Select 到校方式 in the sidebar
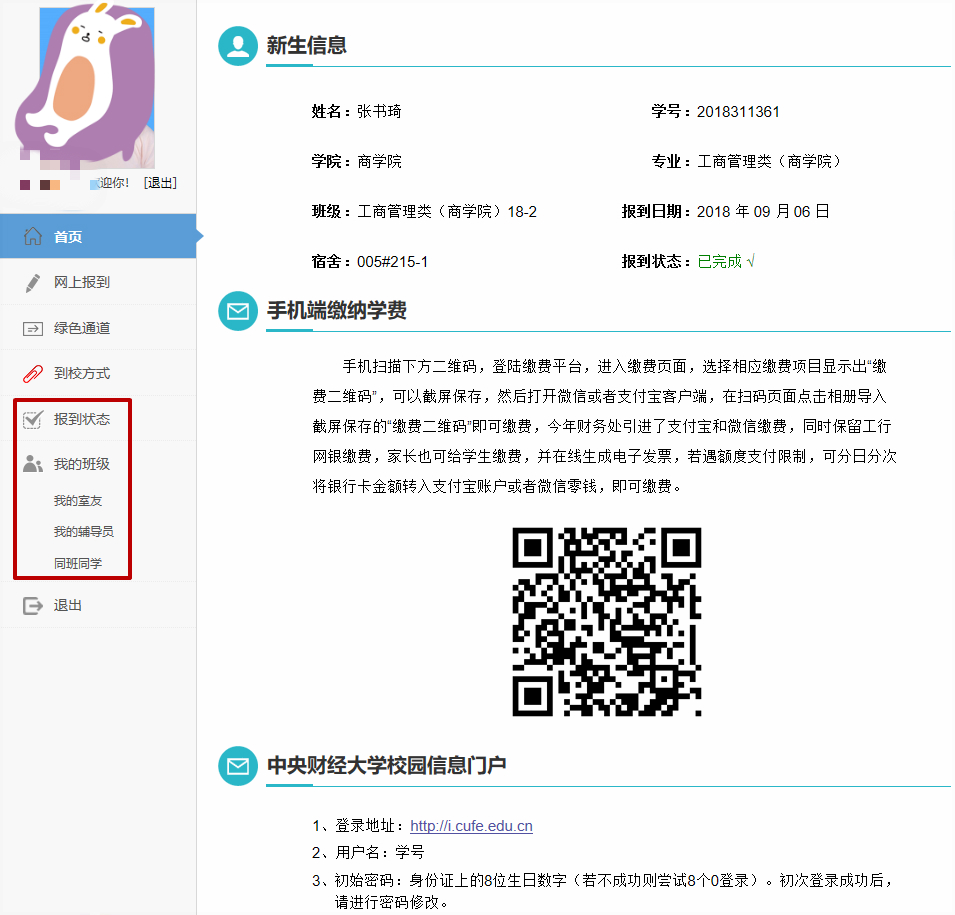Viewport: 955px width, 915px height. point(98,373)
